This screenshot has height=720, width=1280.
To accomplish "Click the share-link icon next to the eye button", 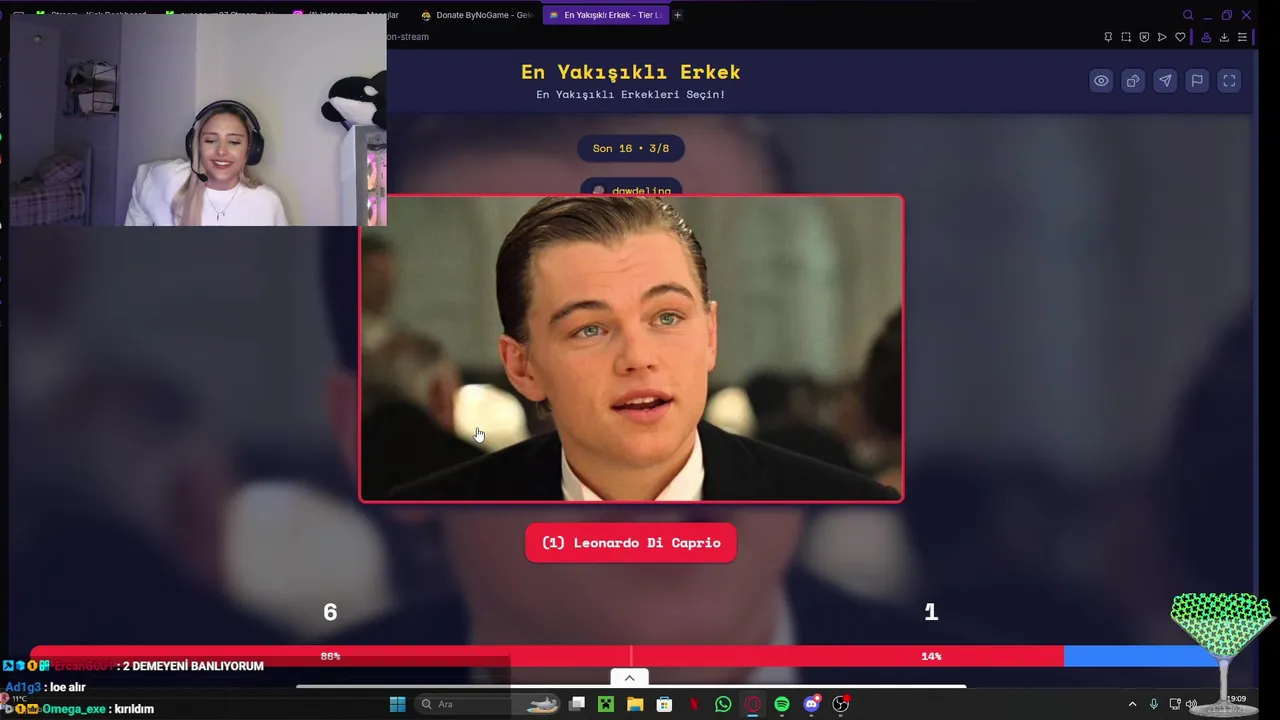I will (x=1133, y=81).
